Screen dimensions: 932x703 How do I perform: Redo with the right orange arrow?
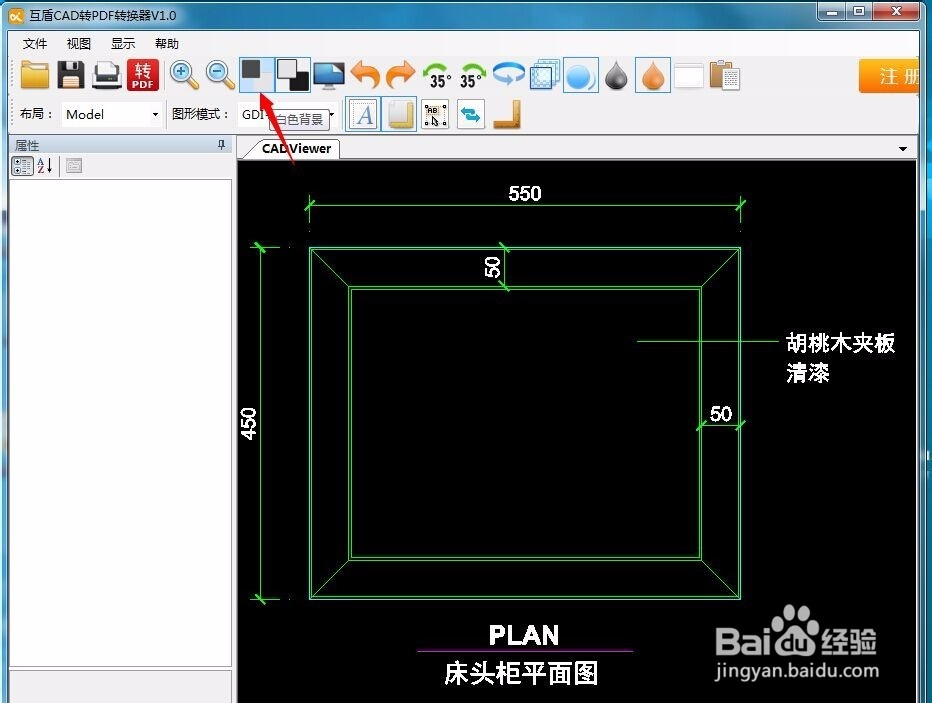click(401, 75)
